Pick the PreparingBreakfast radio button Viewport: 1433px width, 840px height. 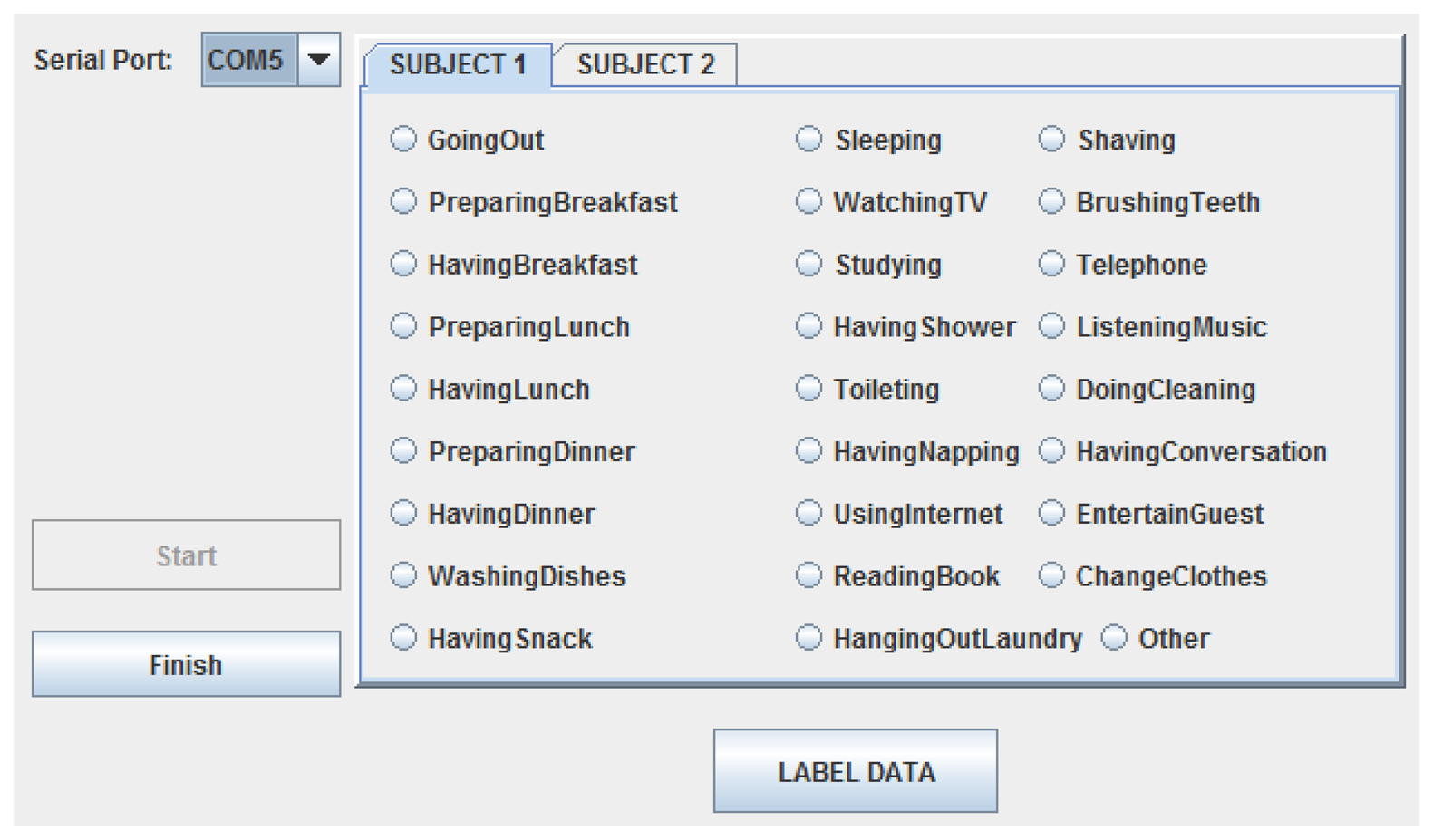(403, 201)
